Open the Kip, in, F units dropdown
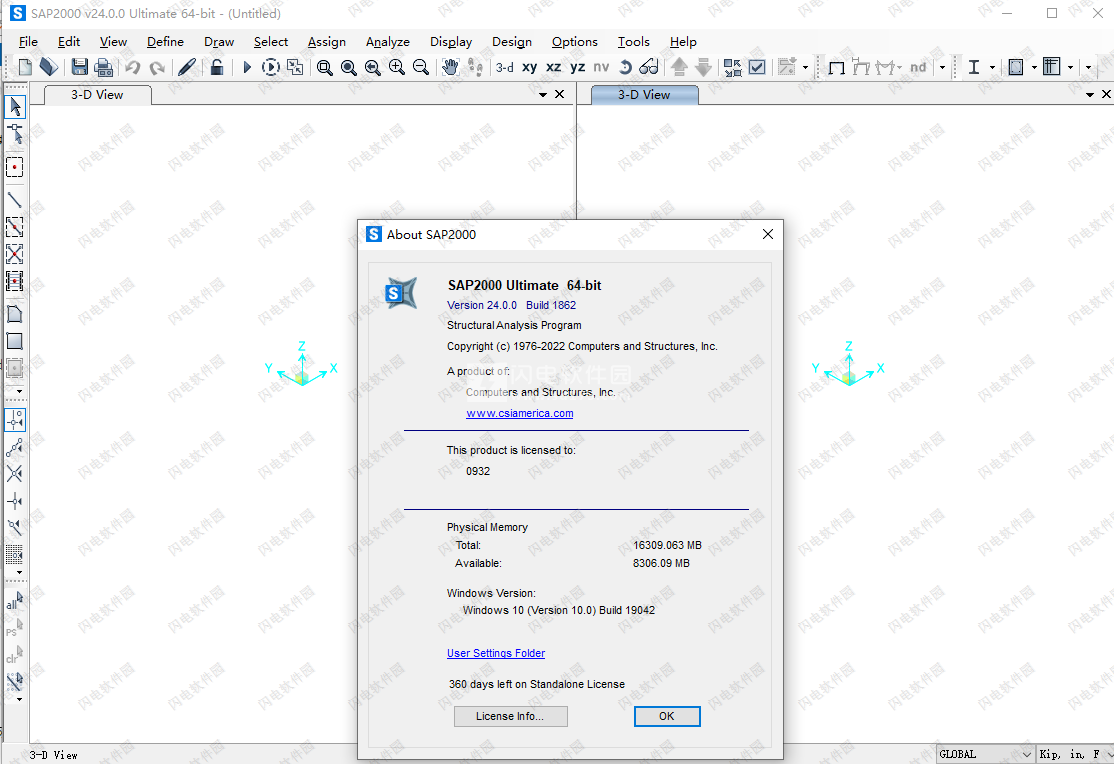Screen dimensions: 1114x764 click(x=1075, y=754)
